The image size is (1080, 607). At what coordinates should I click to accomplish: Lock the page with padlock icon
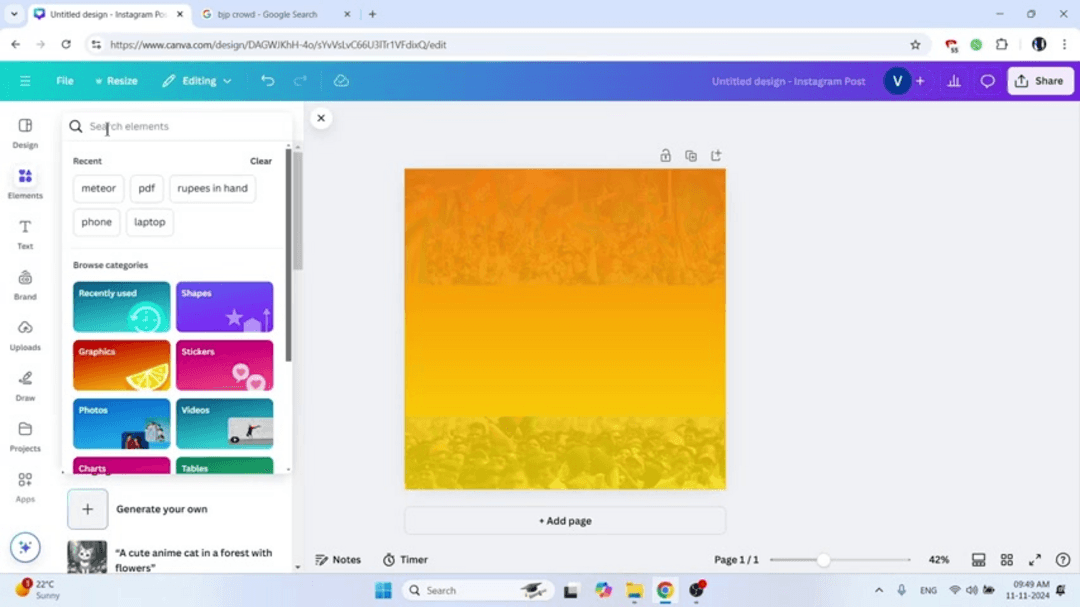pyautogui.click(x=665, y=156)
